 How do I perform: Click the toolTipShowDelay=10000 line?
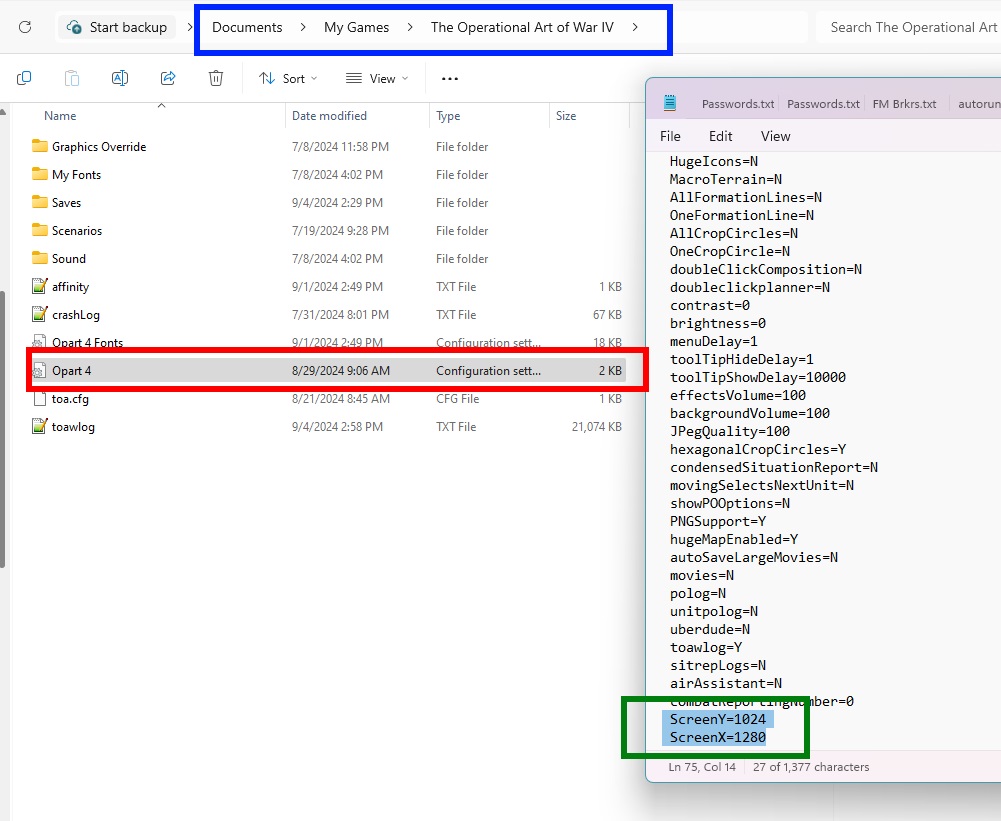tap(757, 377)
